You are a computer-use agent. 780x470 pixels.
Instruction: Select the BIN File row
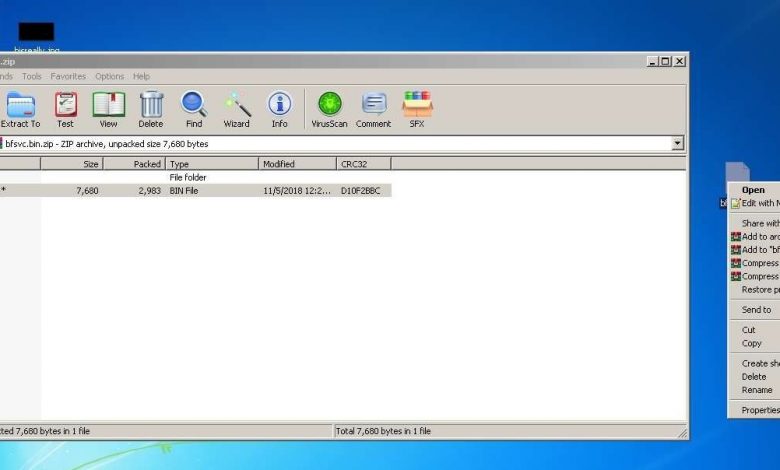[x=195, y=190]
